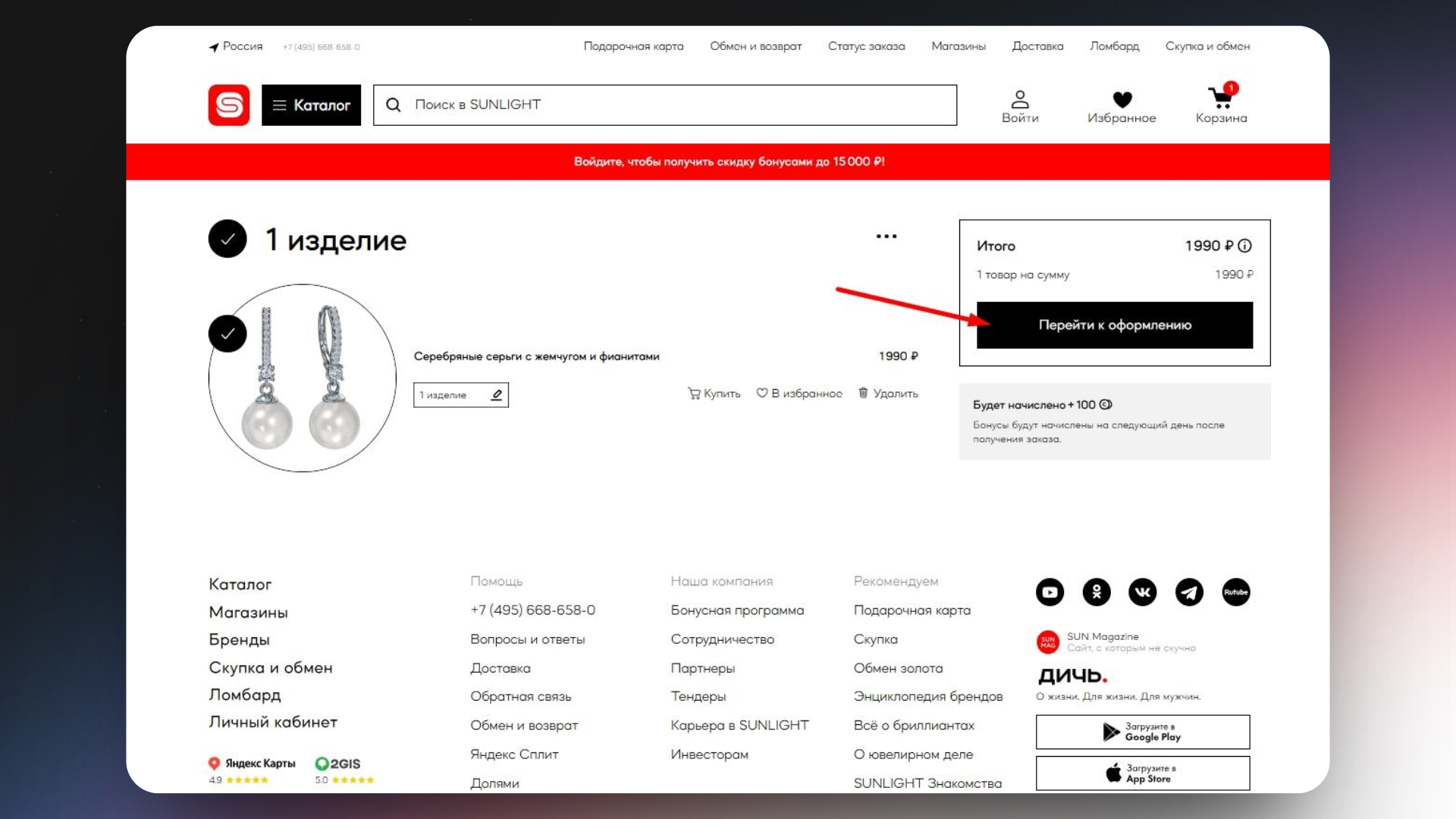
Task: Open Магазины in top menu
Action: coord(959,46)
